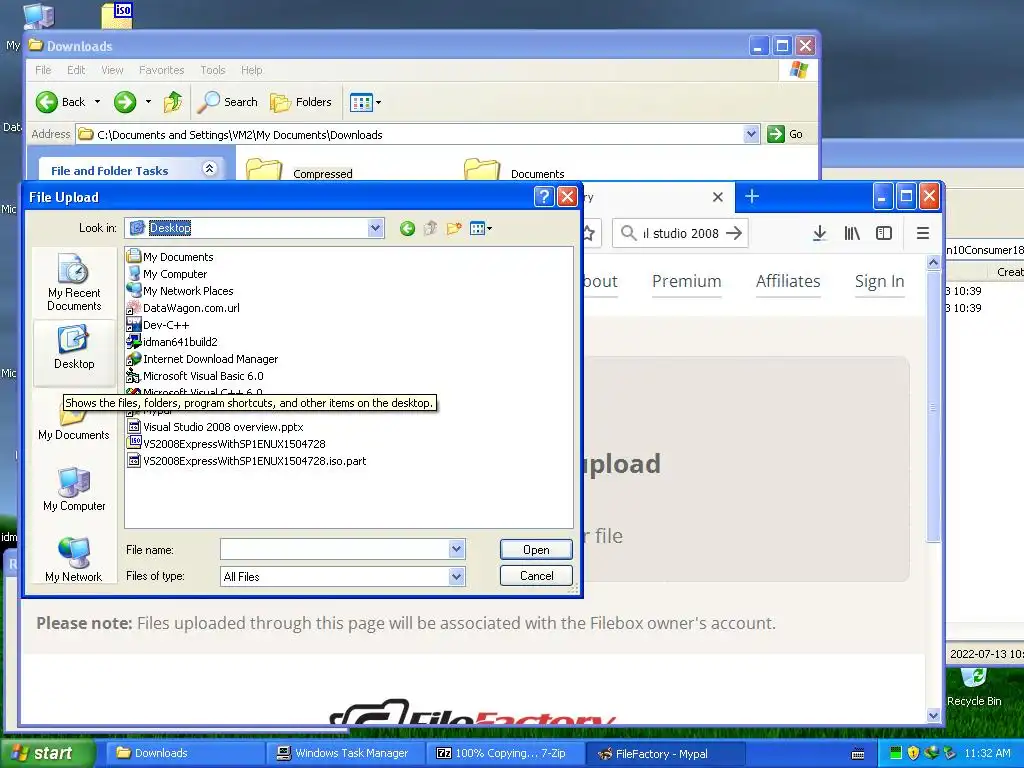Image resolution: width=1024 pixels, height=768 pixels.
Task: Click Up One Level icon in File Upload
Action: [430, 228]
